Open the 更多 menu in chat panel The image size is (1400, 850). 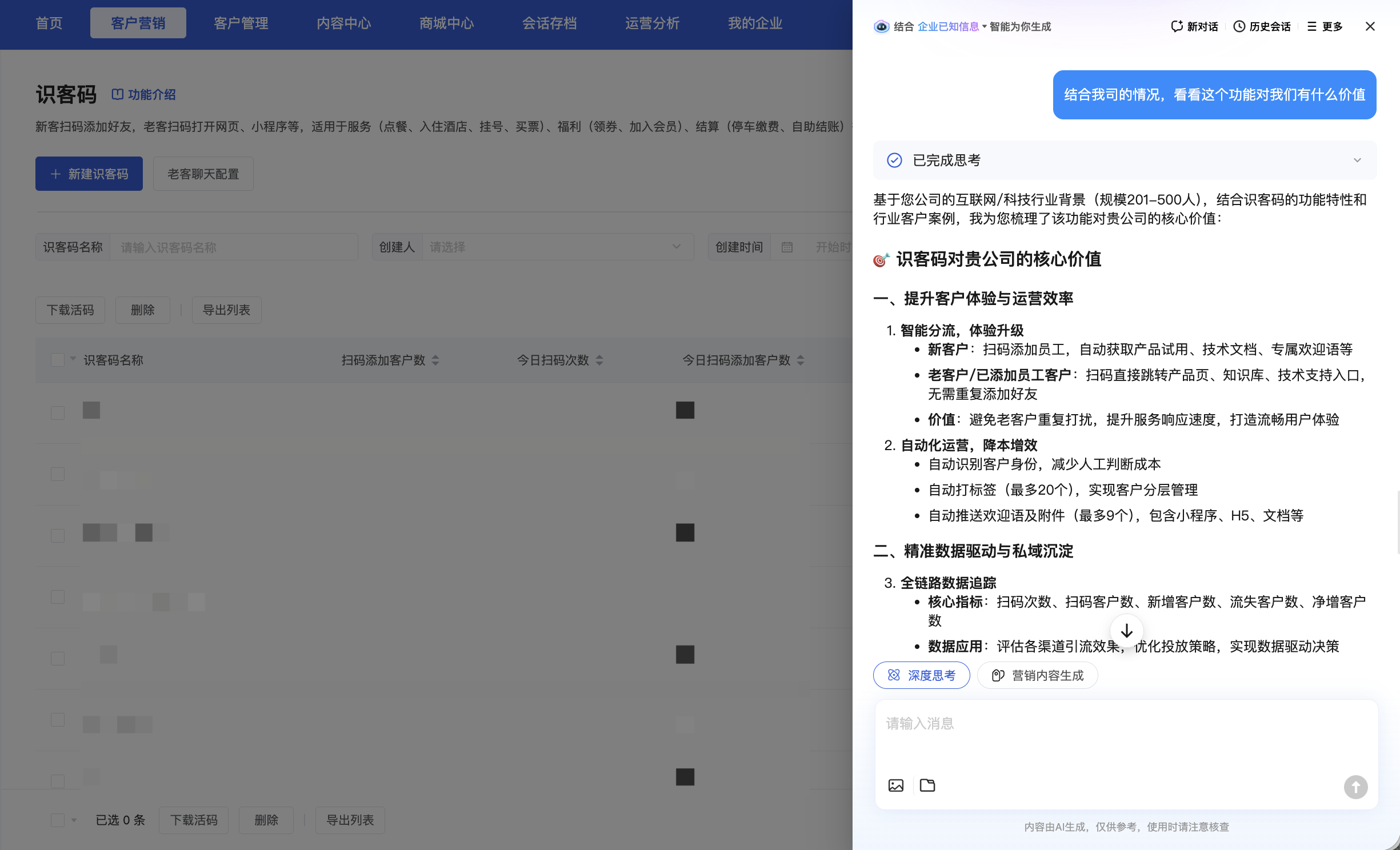(1325, 26)
